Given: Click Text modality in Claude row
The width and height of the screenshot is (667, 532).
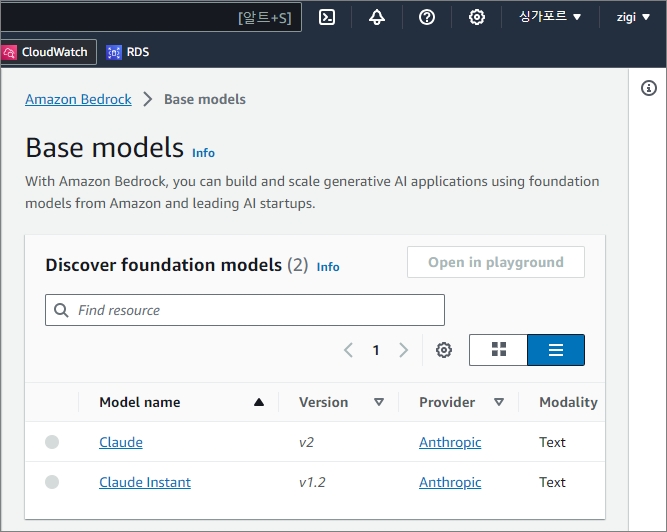Looking at the screenshot, I should [x=552, y=442].
